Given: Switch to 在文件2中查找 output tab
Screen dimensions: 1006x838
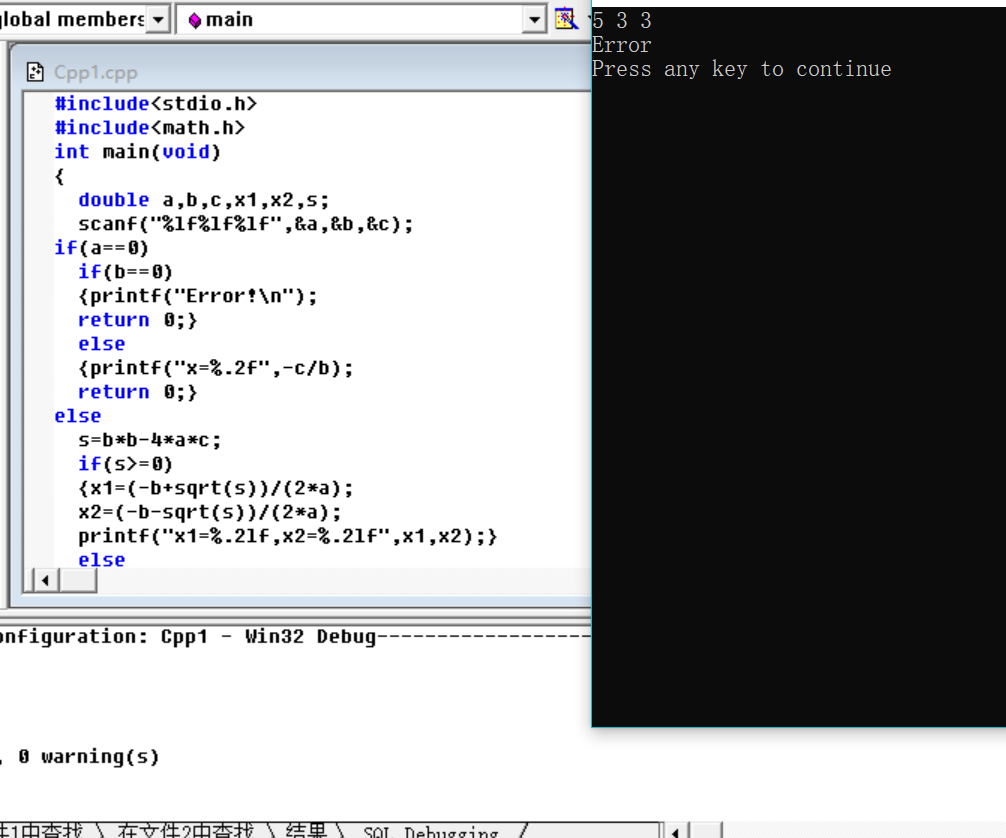Looking at the screenshot, I should pos(186,830).
